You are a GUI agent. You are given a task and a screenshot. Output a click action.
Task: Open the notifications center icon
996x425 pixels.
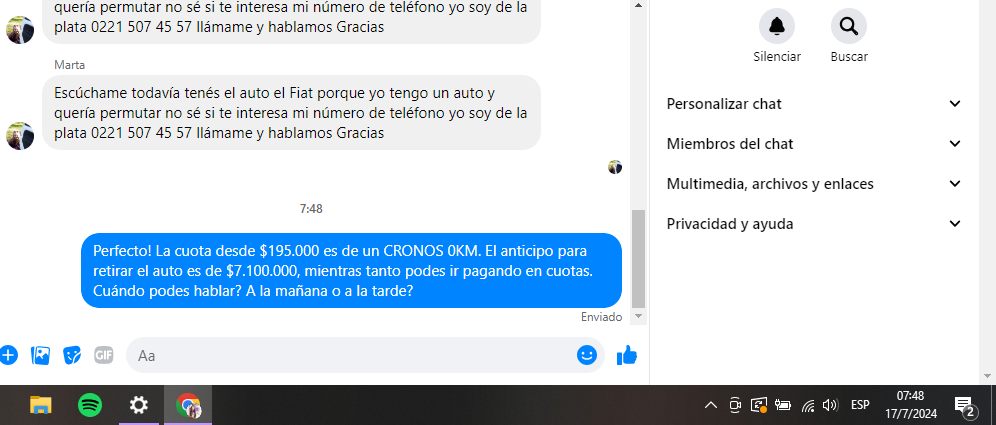pyautogui.click(x=964, y=405)
